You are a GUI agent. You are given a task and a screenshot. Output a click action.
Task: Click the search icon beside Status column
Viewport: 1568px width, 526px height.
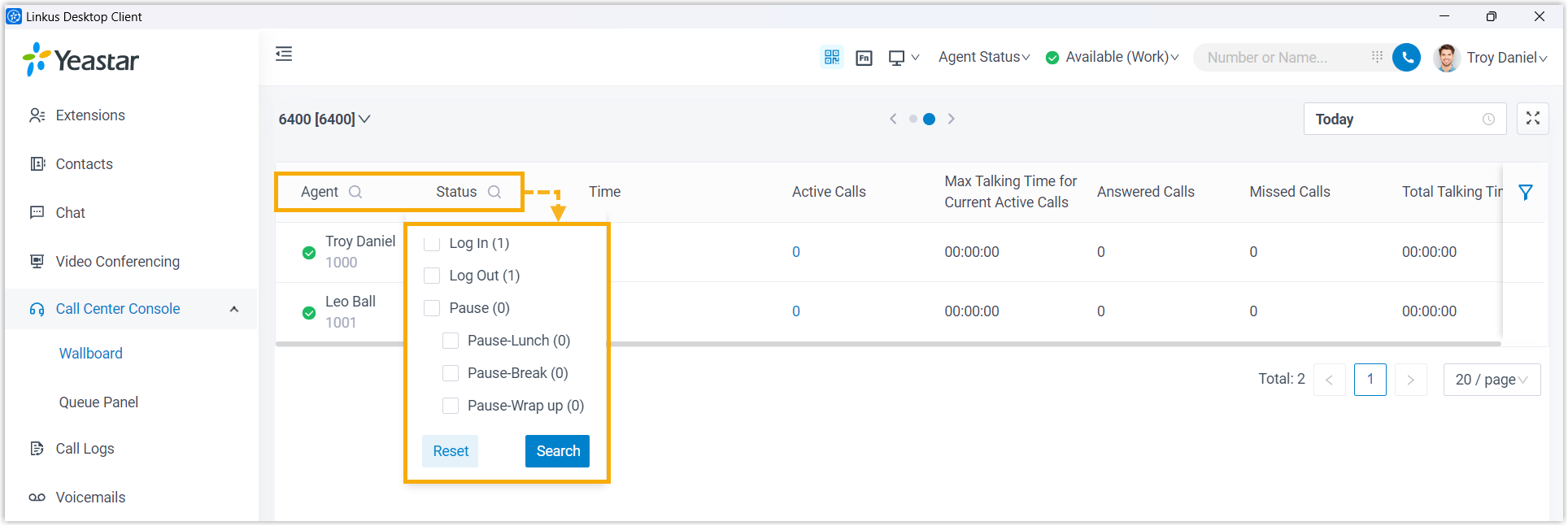point(494,192)
